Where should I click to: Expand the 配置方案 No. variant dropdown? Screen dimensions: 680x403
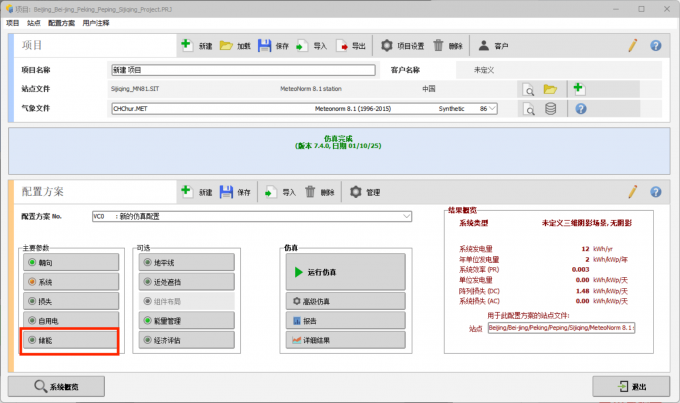pos(406,216)
